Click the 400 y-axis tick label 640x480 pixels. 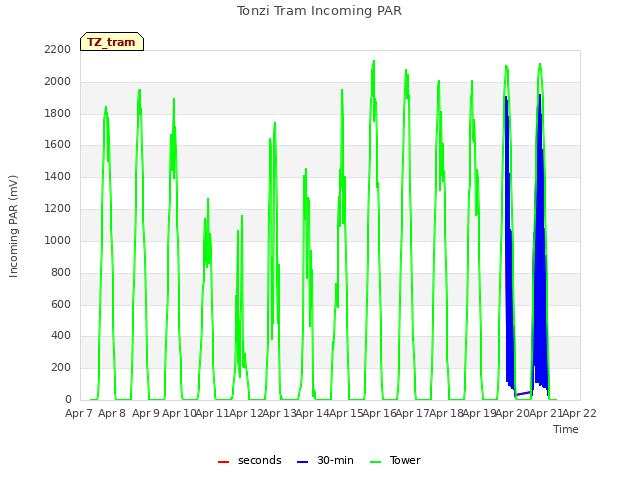click(x=61, y=336)
